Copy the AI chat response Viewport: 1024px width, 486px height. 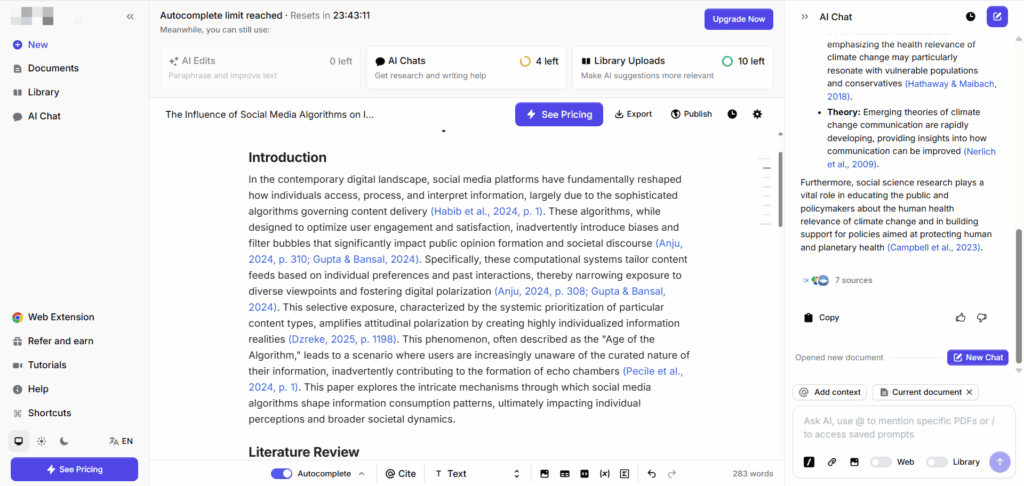click(x=822, y=317)
